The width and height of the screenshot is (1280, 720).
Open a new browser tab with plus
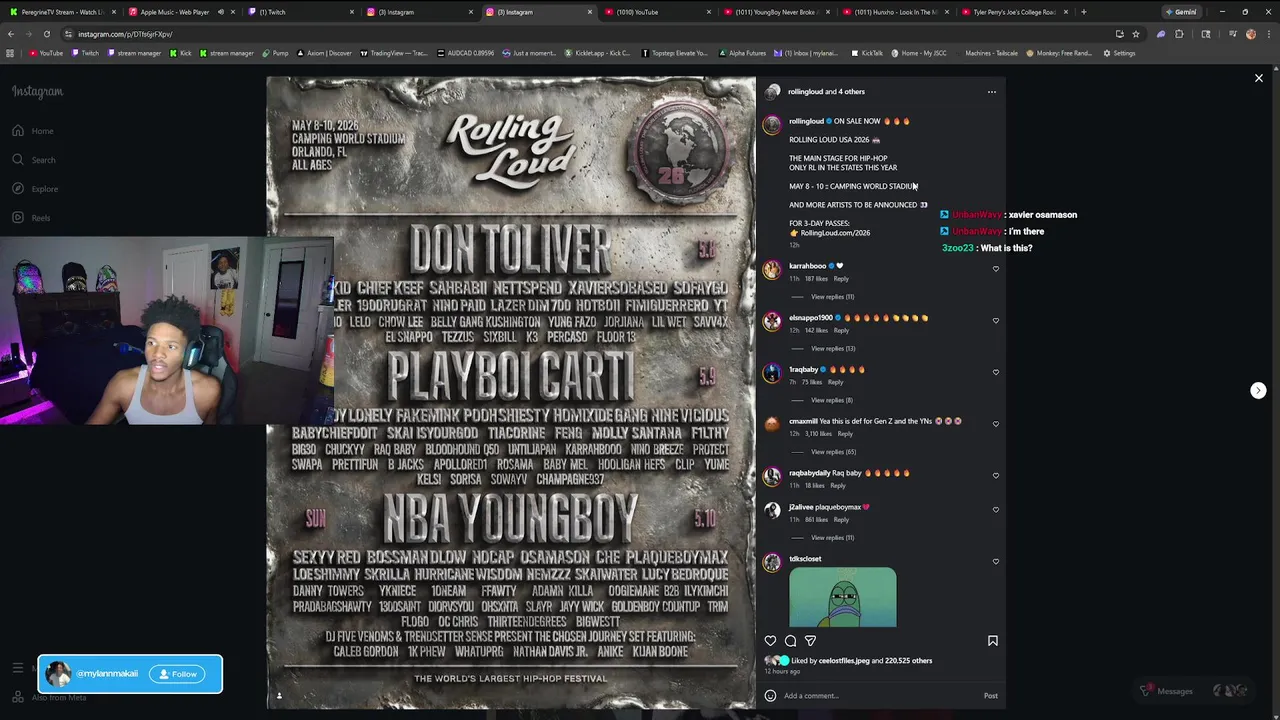click(1083, 12)
